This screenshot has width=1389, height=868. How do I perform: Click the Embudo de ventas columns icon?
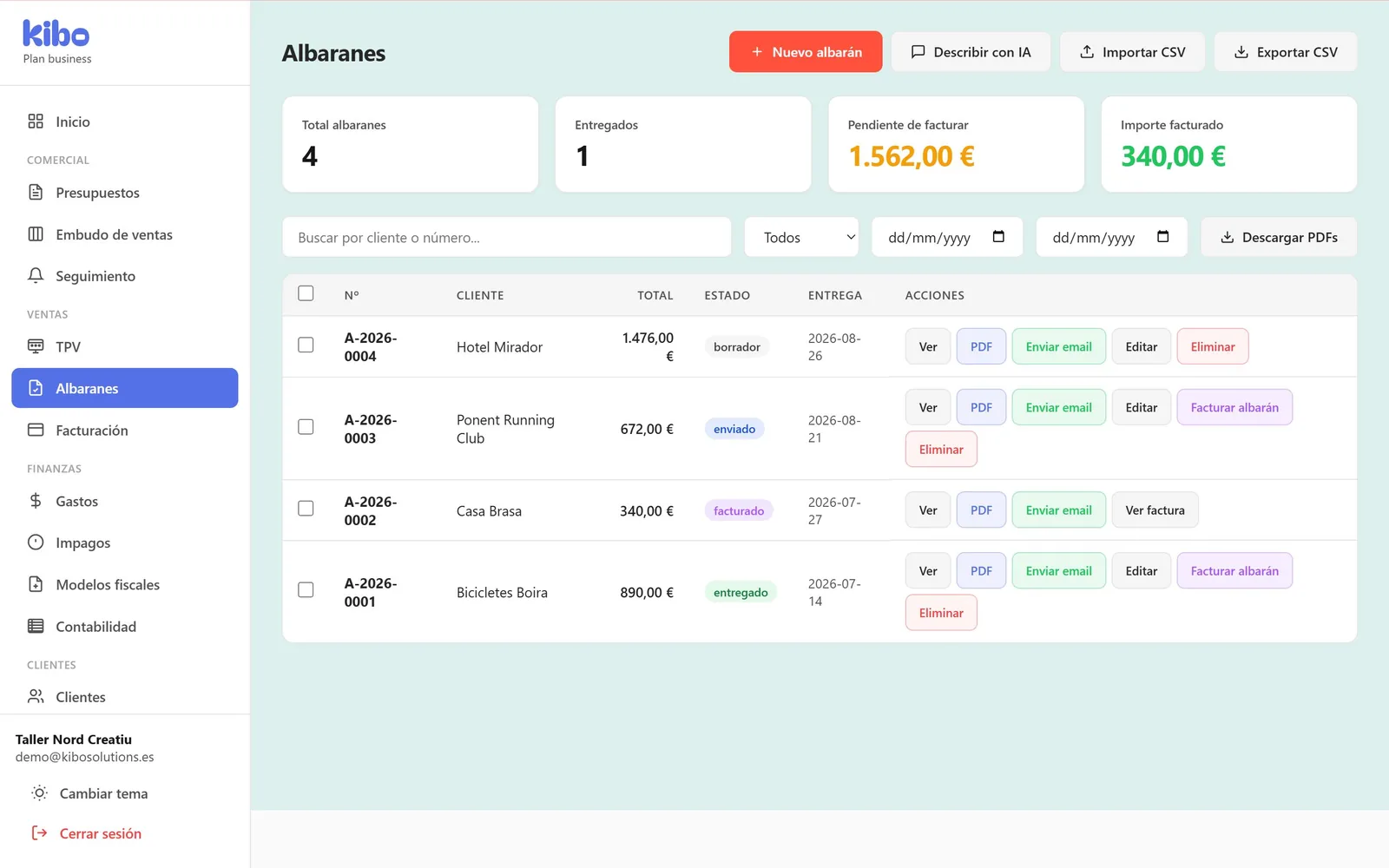pyautogui.click(x=36, y=234)
